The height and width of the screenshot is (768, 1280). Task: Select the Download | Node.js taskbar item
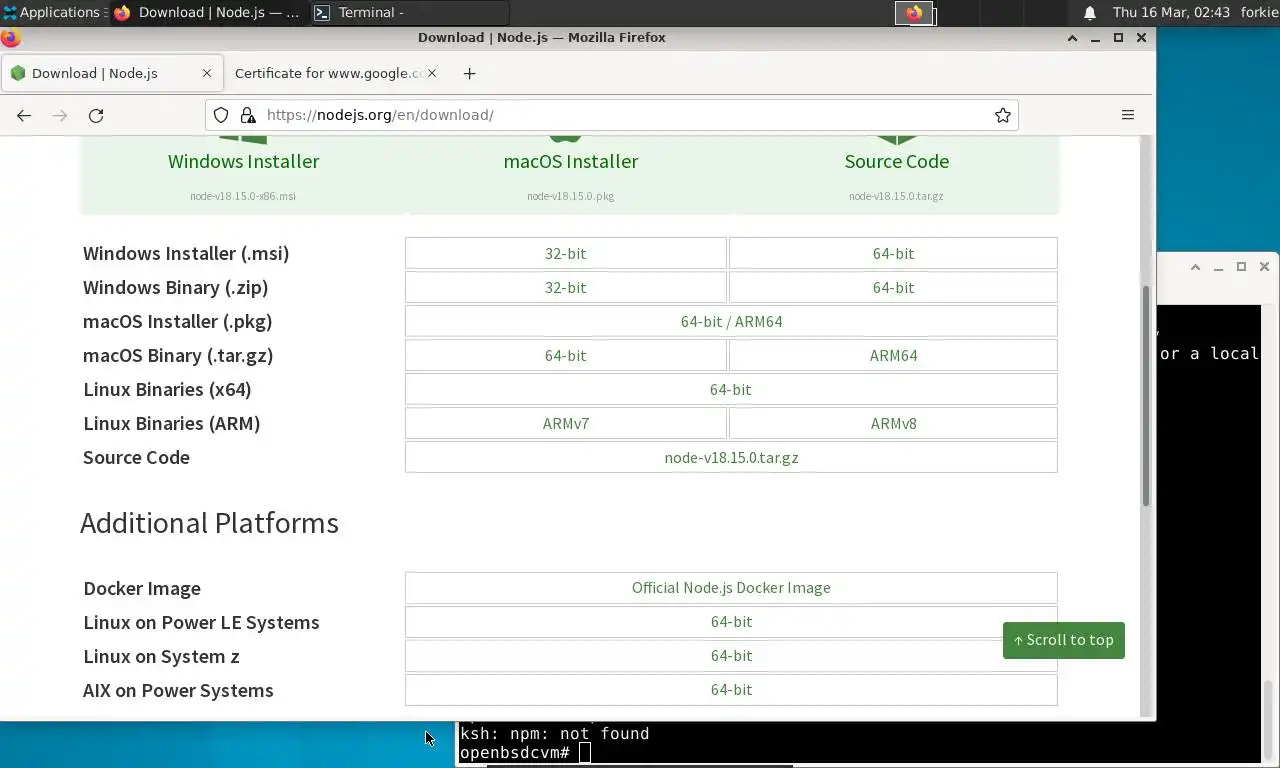tap(209, 13)
